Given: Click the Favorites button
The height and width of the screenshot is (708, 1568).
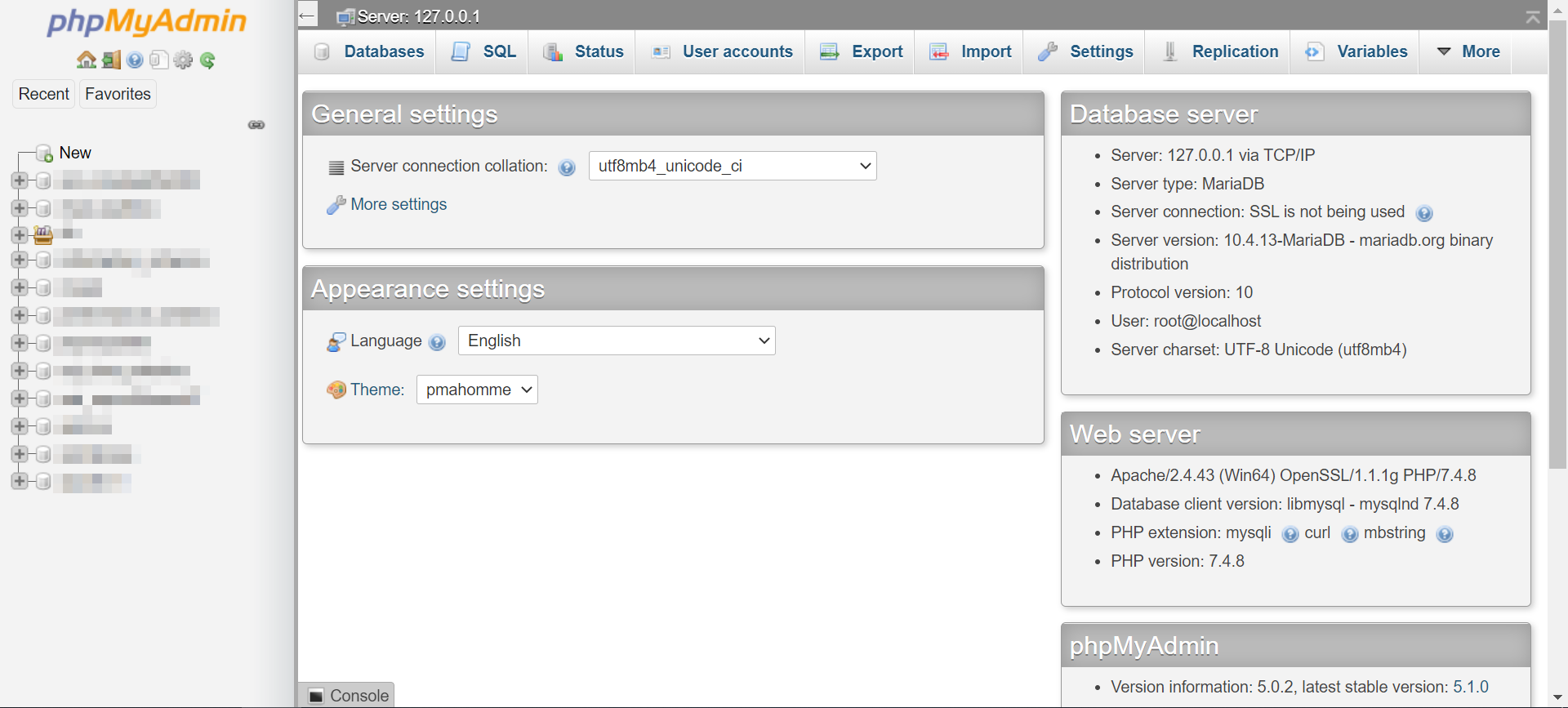Looking at the screenshot, I should (x=118, y=94).
